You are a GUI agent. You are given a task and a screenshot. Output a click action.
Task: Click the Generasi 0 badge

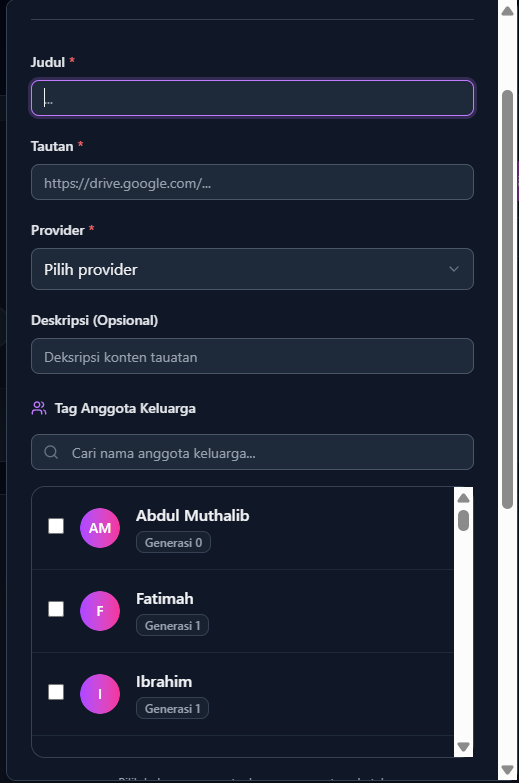click(173, 542)
